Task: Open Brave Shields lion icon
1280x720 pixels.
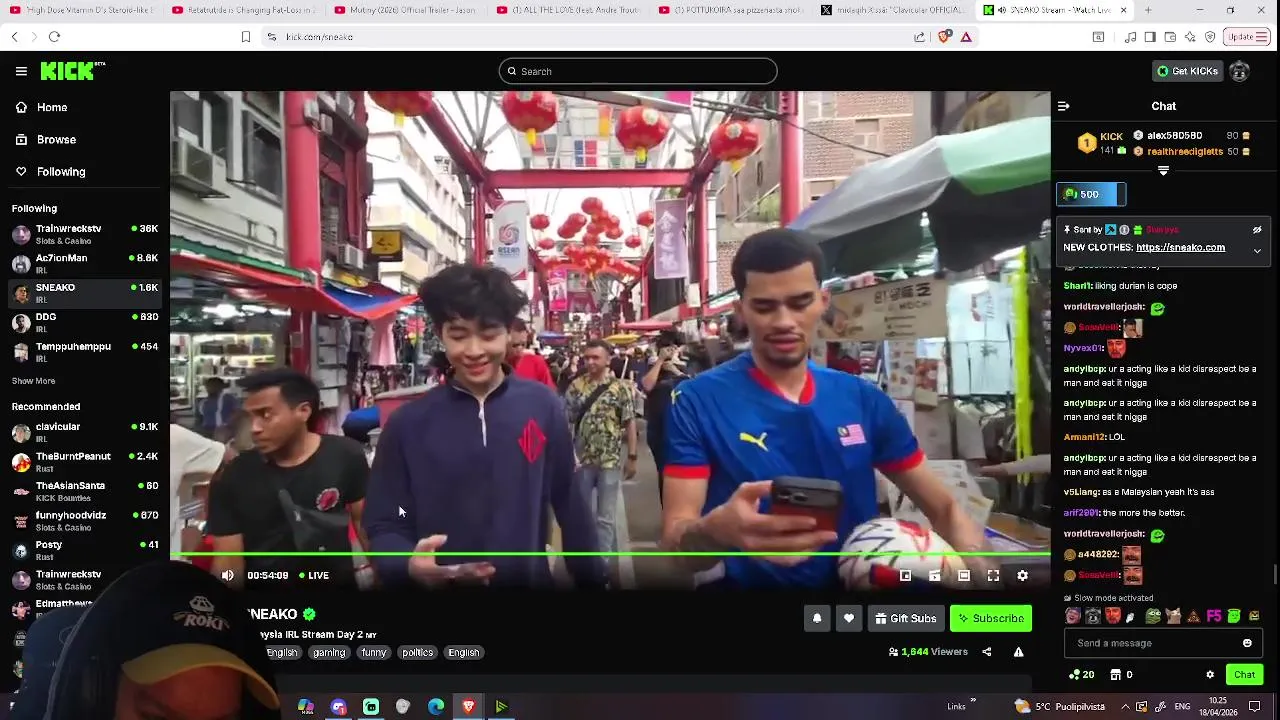Action: pyautogui.click(x=944, y=36)
